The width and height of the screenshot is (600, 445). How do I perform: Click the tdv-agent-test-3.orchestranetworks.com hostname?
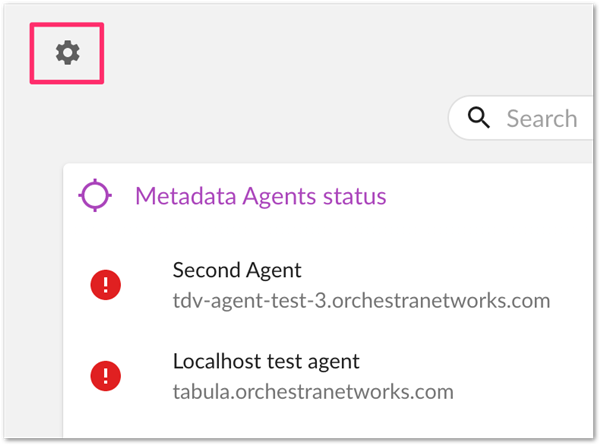coord(361,300)
